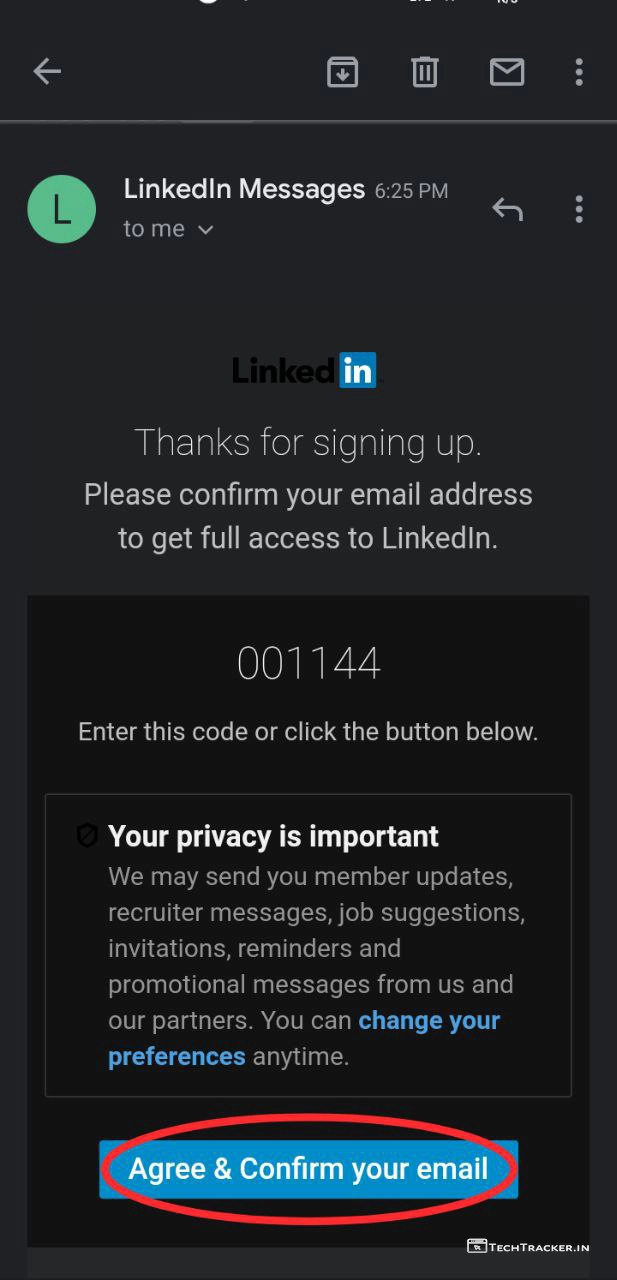Mark email as unread via envelope icon
617x1280 pixels.
[x=507, y=71]
